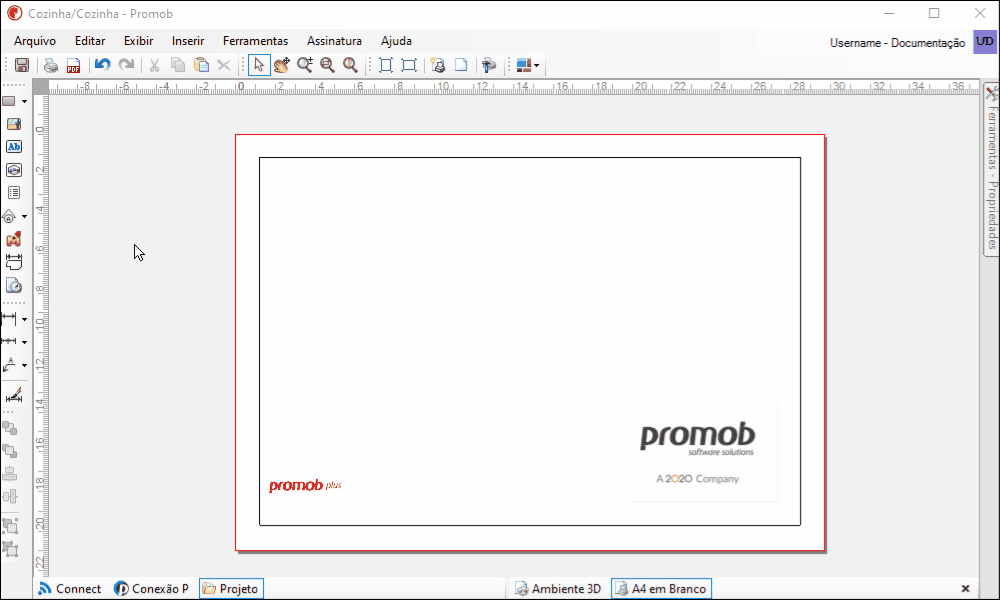The width and height of the screenshot is (1000, 600).
Task: Open the Arquivo menu
Action: point(35,41)
